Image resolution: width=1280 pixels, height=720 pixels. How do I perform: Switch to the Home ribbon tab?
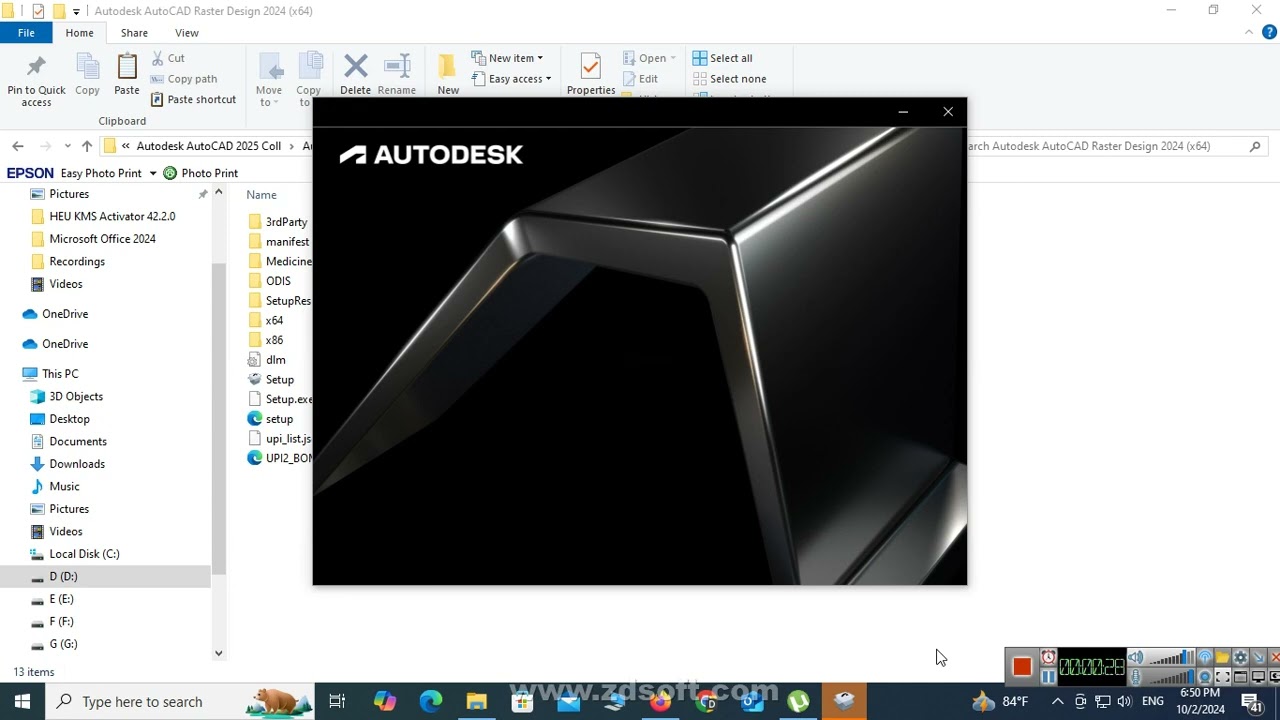(x=79, y=33)
